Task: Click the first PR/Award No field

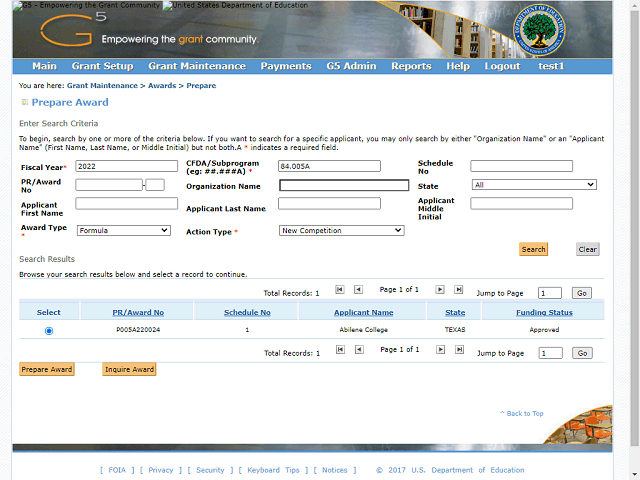Action: (109, 185)
